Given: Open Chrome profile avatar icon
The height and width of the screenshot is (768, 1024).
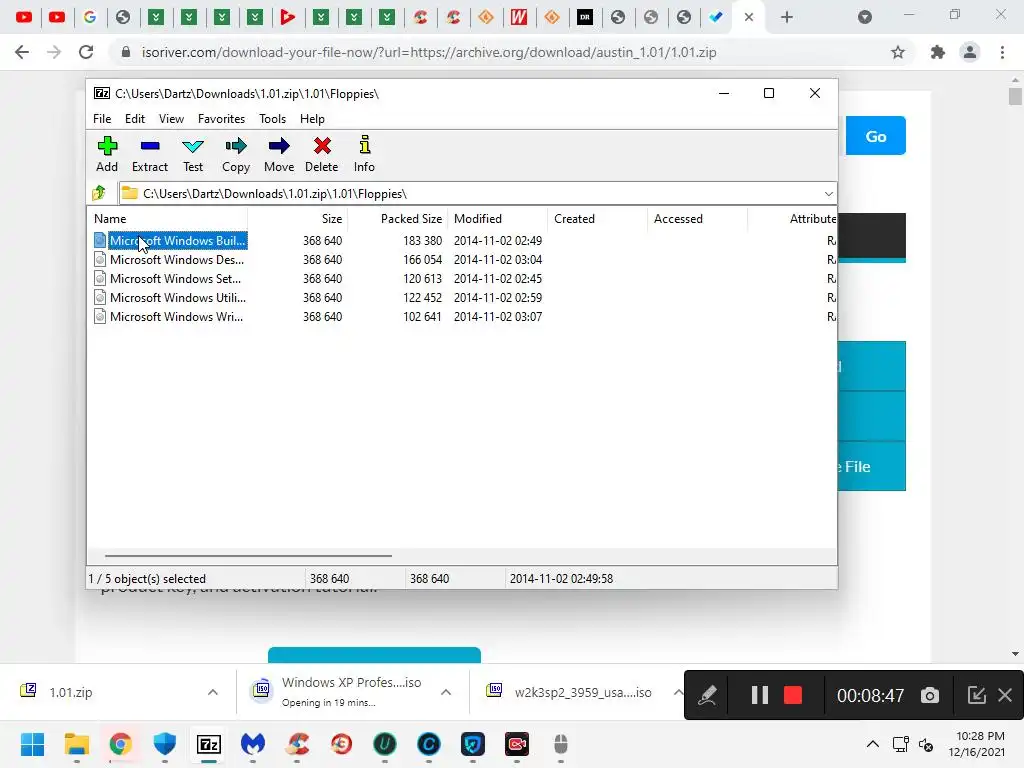Looking at the screenshot, I should point(970,52).
